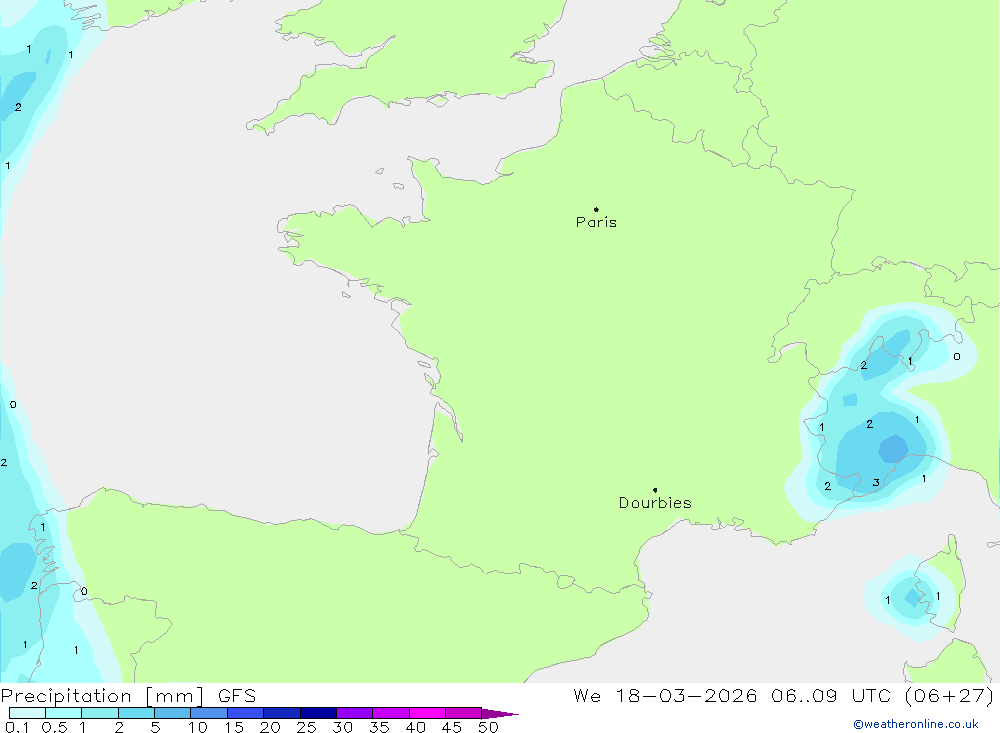Click the 35–40 mm purple legend swatch
The image size is (1000, 733).
[x=391, y=713]
